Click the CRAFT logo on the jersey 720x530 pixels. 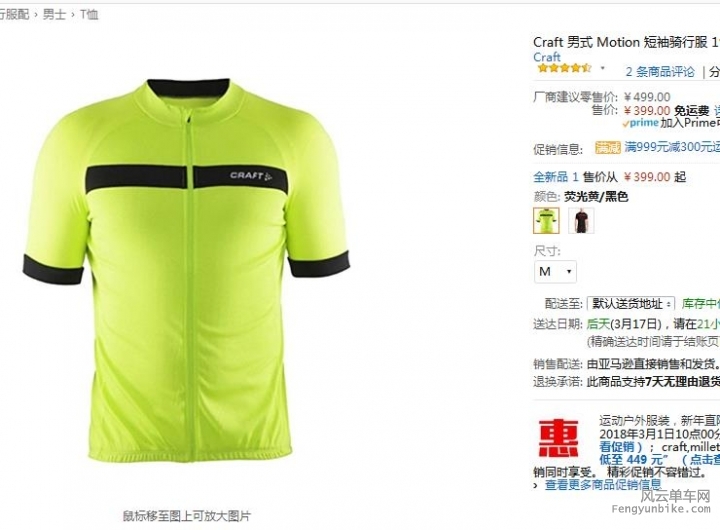pyautogui.click(x=251, y=175)
